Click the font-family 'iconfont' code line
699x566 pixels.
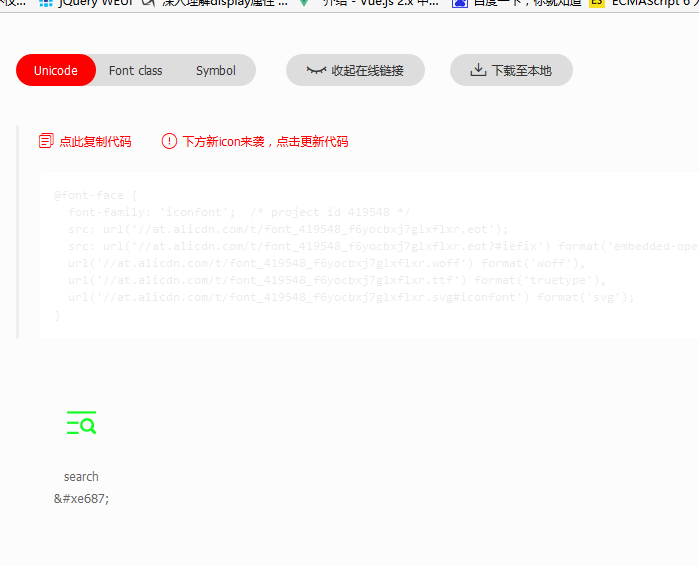coord(238,212)
